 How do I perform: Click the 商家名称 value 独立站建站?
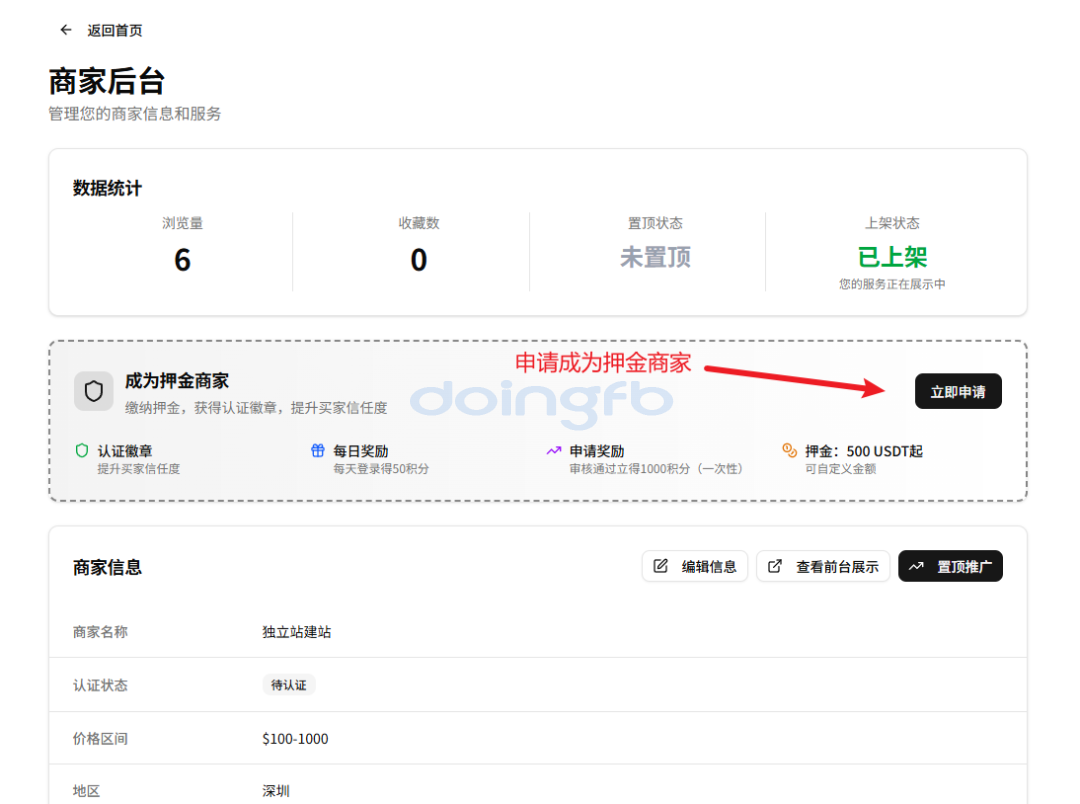click(x=297, y=632)
